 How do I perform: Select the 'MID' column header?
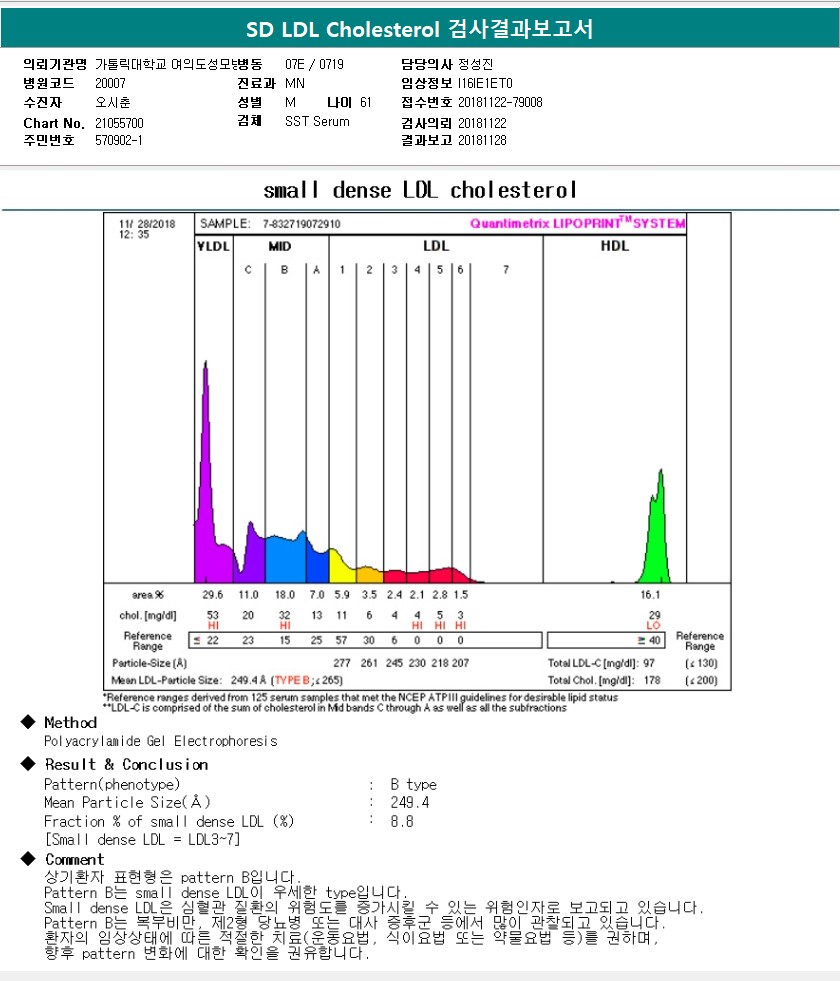point(280,246)
